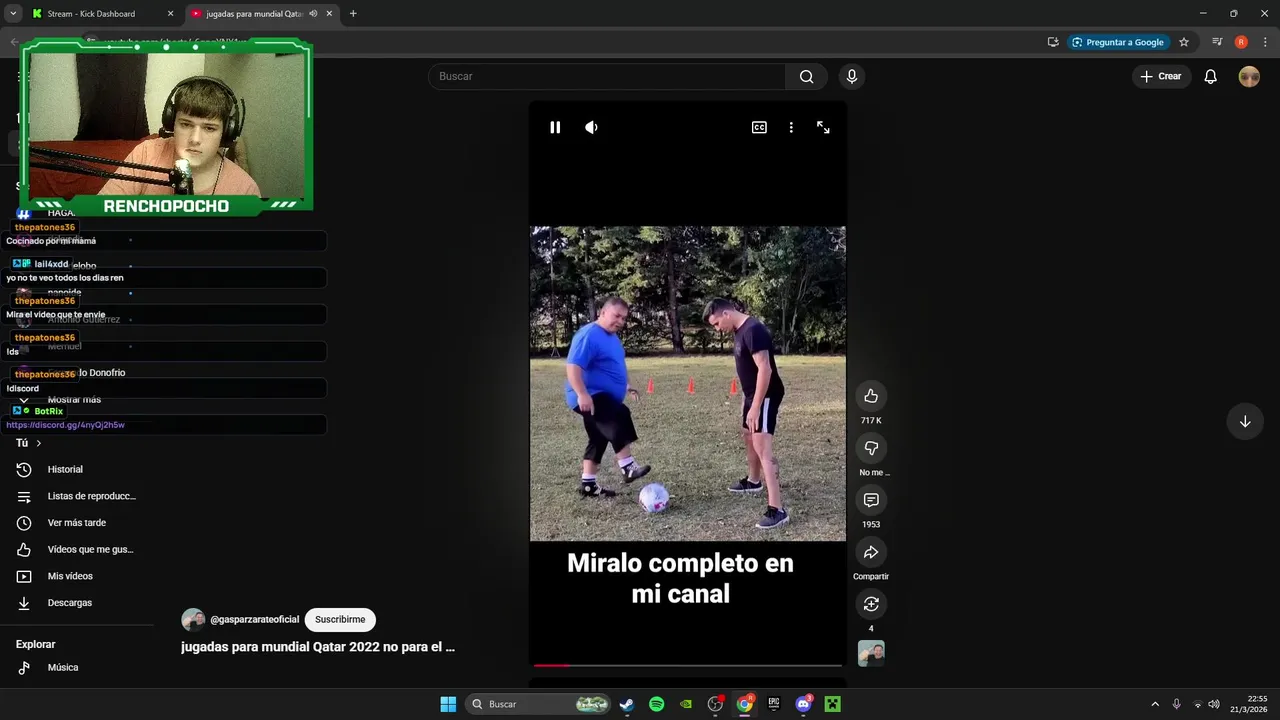
Task: Open Steam from the taskbar
Action: 627,704
